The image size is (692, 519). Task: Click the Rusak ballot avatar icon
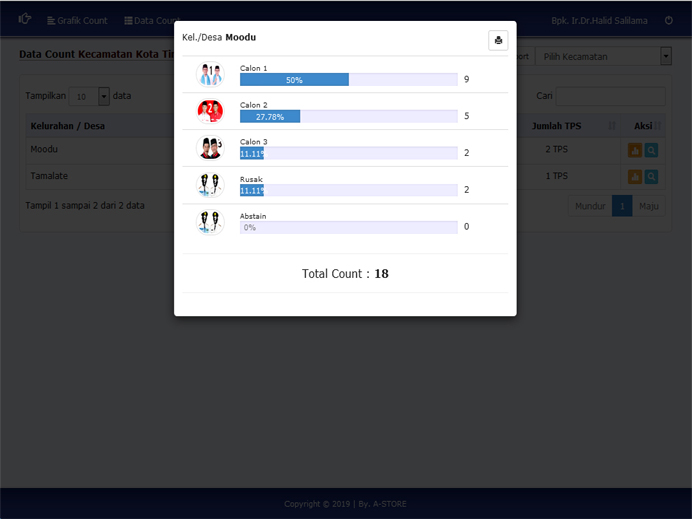[x=210, y=185]
